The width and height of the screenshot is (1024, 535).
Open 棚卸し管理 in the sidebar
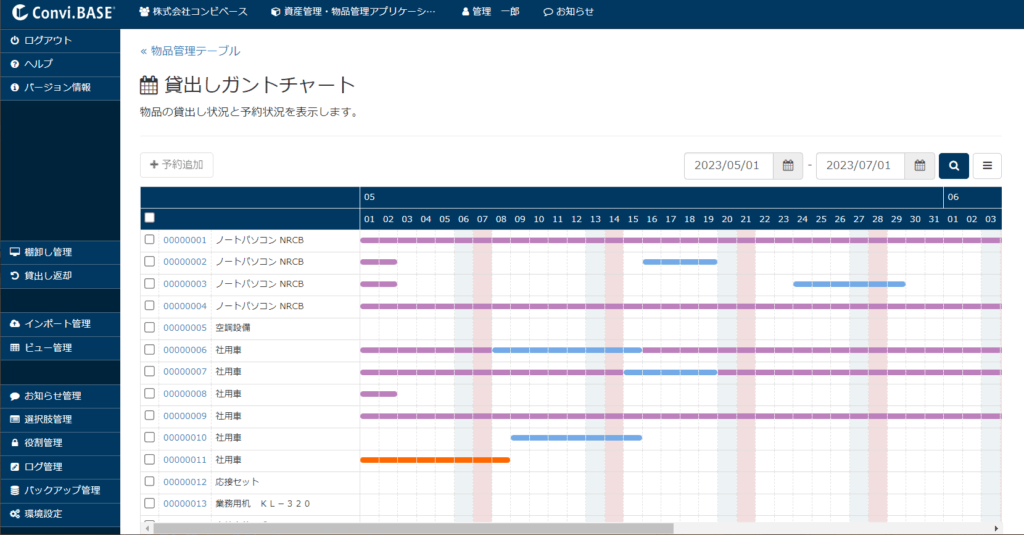tap(48, 252)
